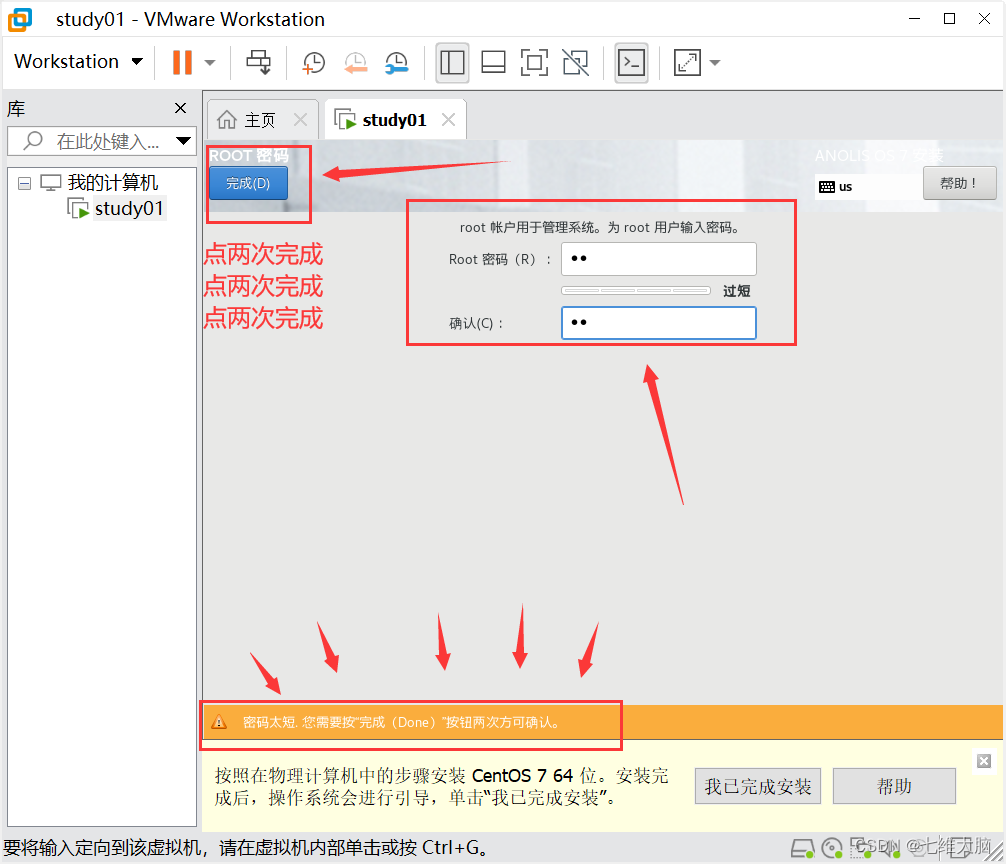Open the stretch display dropdown arrow

pyautogui.click(x=715, y=63)
